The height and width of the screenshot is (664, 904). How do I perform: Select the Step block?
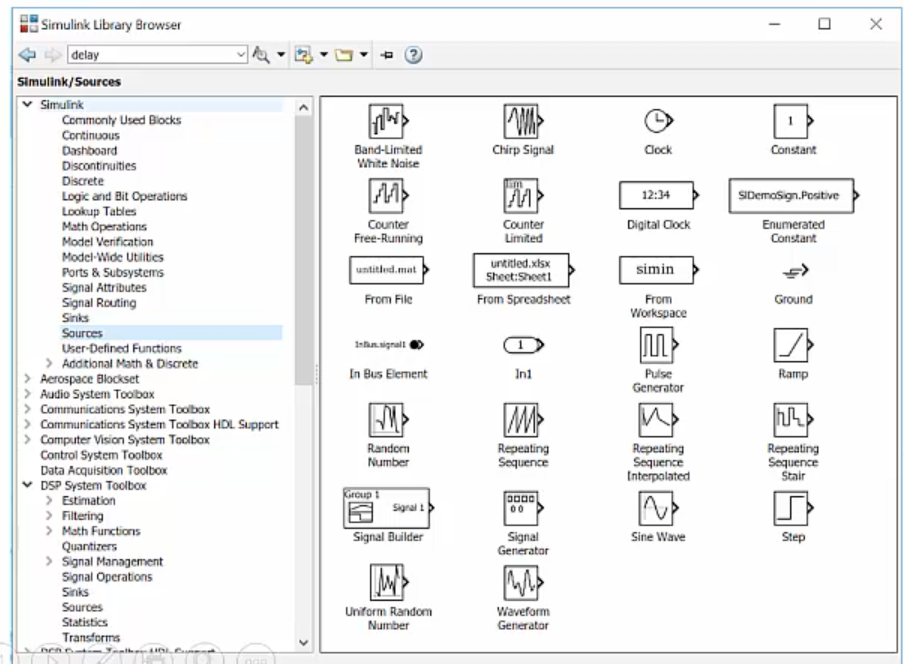point(793,508)
